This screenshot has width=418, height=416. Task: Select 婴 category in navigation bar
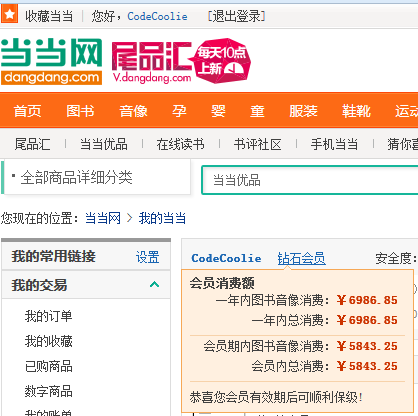(218, 111)
